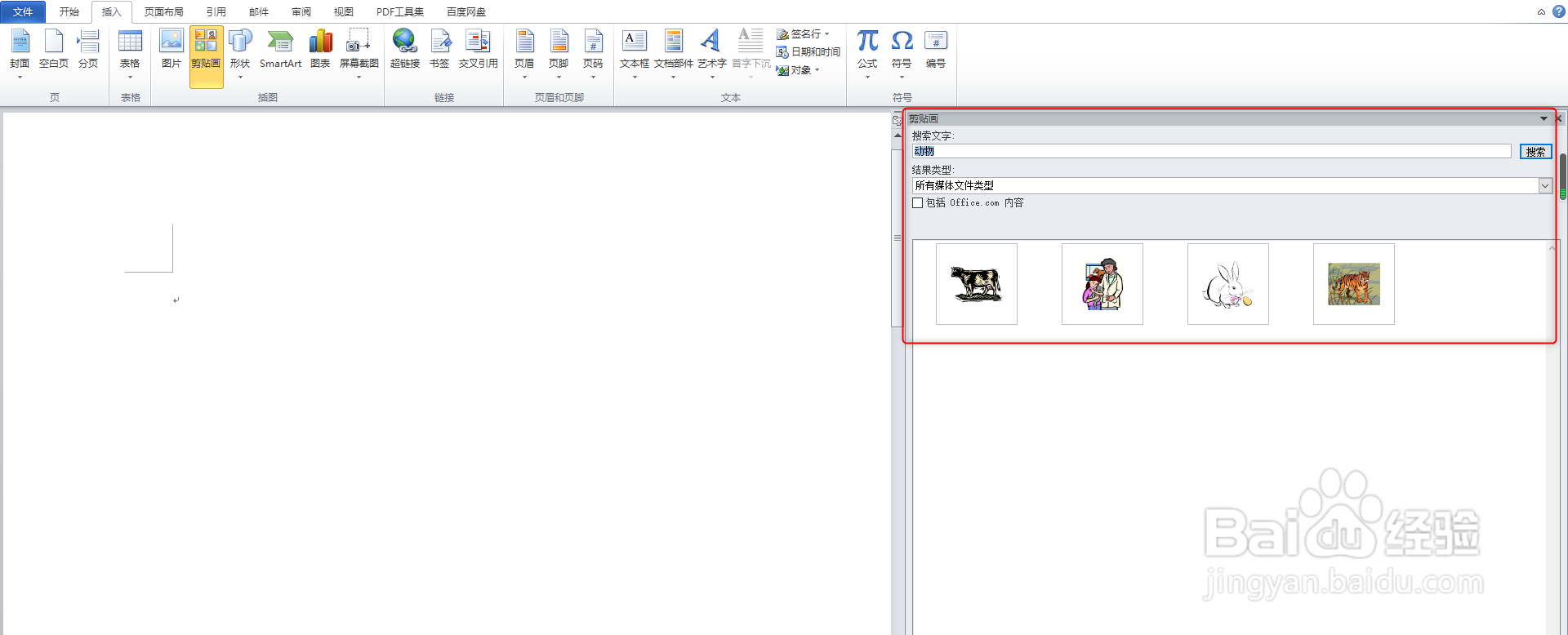Click the search text field containing 动物
The image size is (1568, 635).
coord(1212,152)
